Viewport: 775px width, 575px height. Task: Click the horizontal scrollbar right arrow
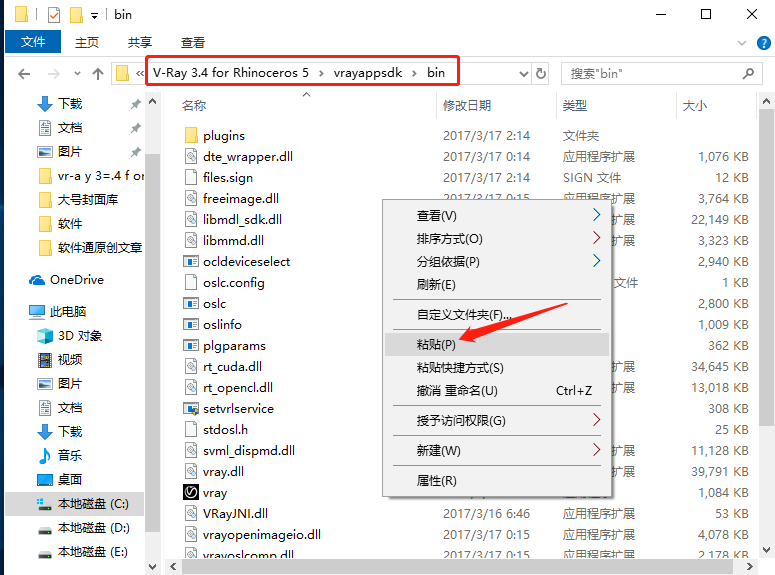(750, 567)
